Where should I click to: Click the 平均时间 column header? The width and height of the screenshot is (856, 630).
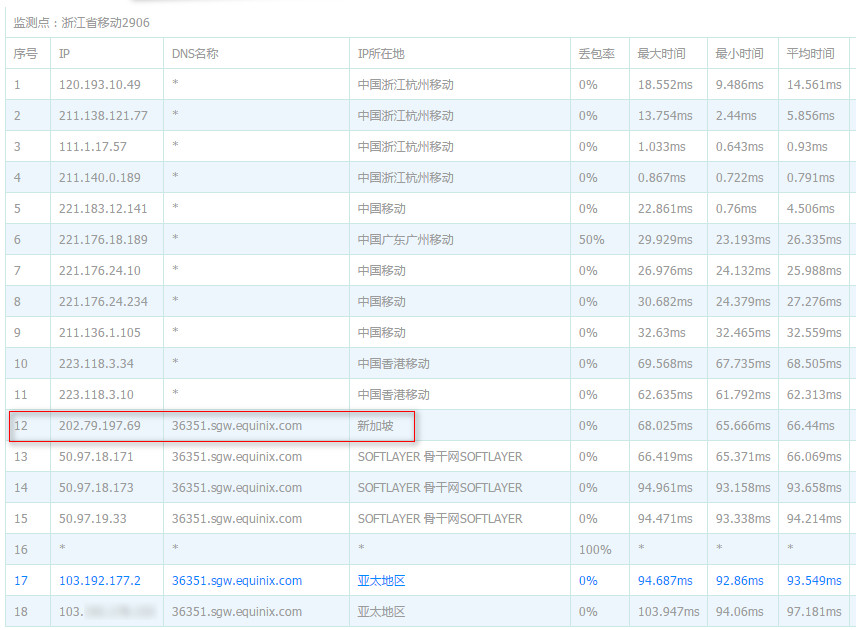click(812, 53)
